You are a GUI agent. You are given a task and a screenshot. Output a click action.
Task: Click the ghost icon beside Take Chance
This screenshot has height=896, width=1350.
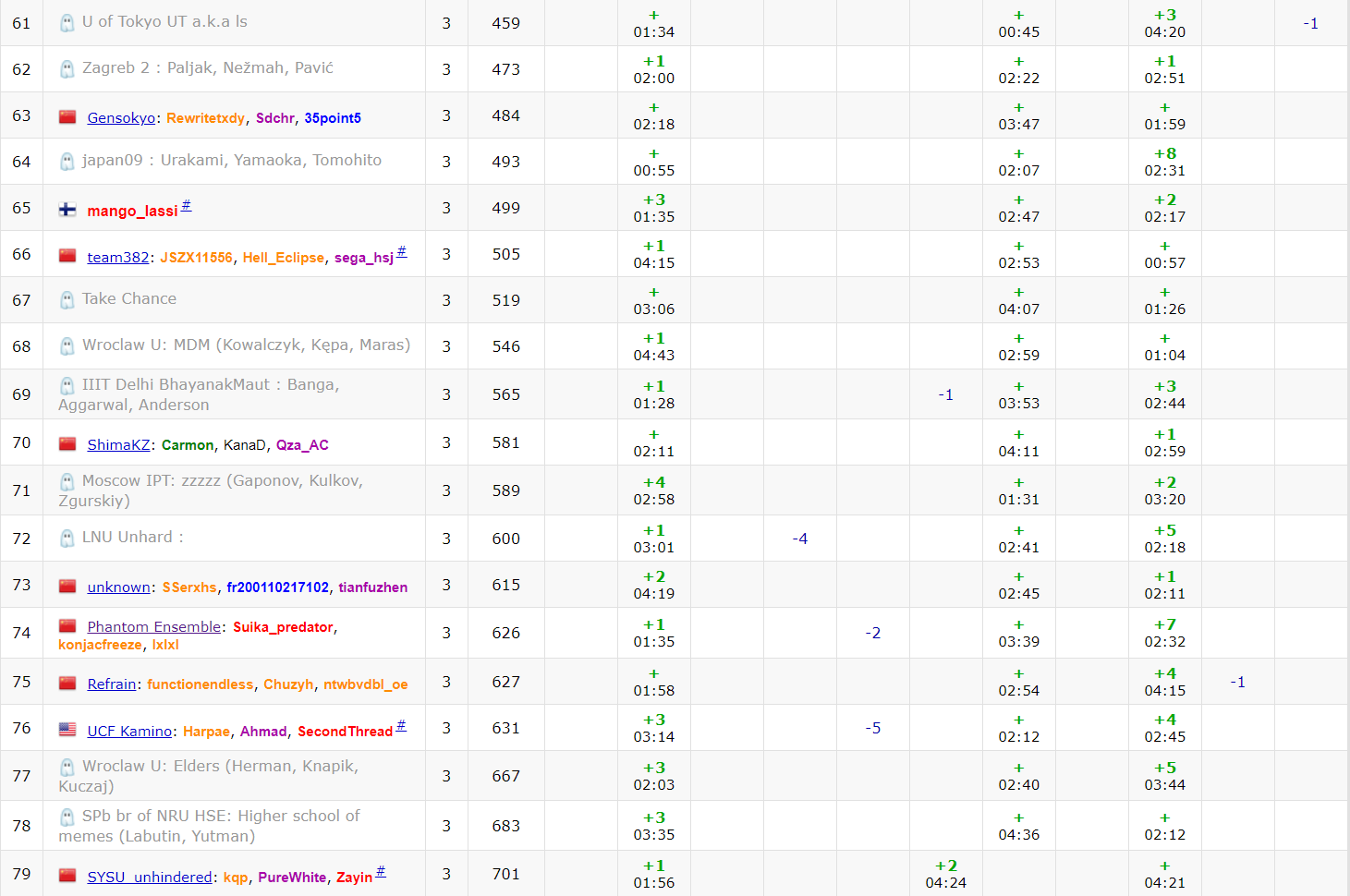click(x=67, y=300)
